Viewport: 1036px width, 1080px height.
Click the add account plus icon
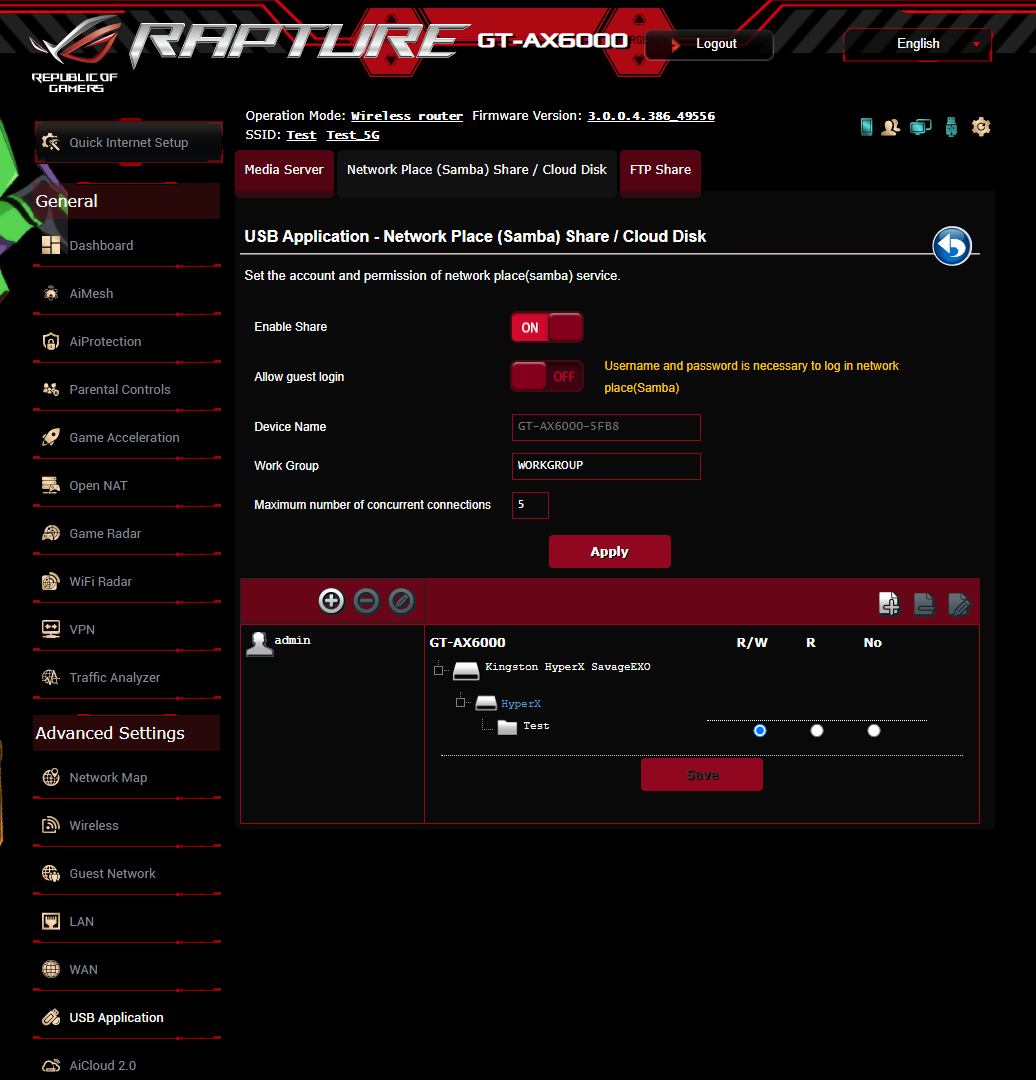tap(331, 601)
